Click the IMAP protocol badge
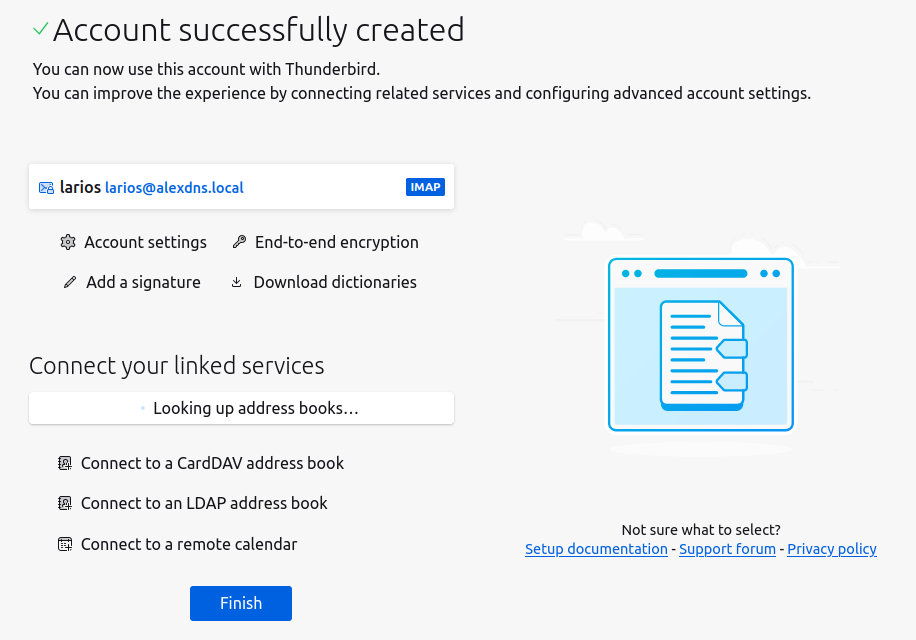The image size is (916, 640). (425, 187)
